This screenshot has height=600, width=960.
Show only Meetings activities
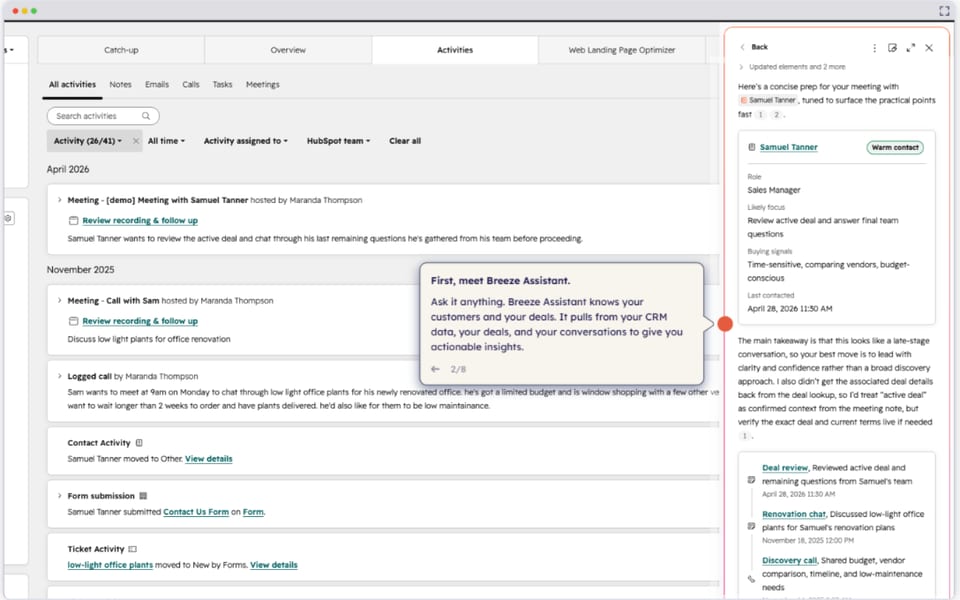(x=263, y=84)
